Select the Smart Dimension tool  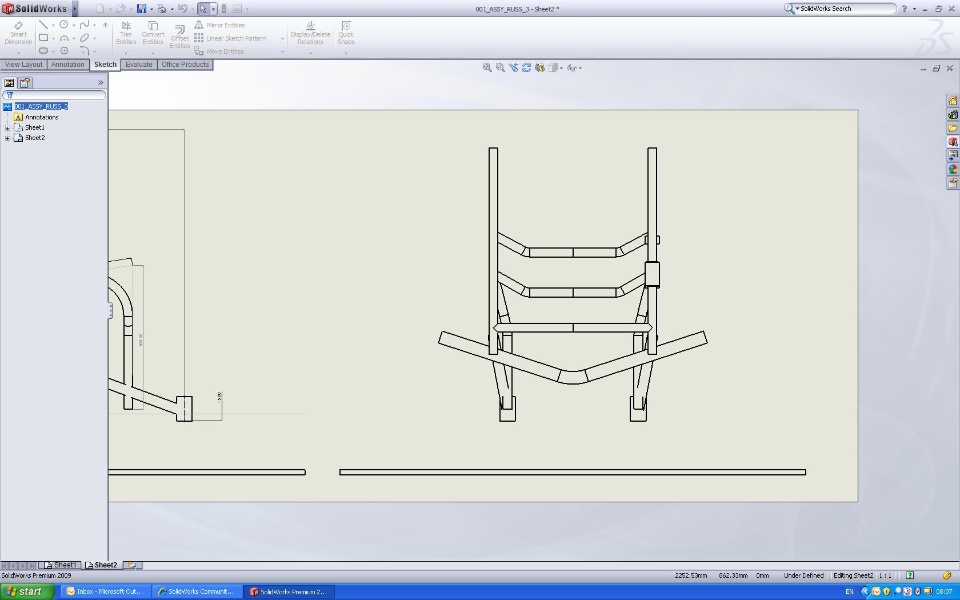click(18, 33)
